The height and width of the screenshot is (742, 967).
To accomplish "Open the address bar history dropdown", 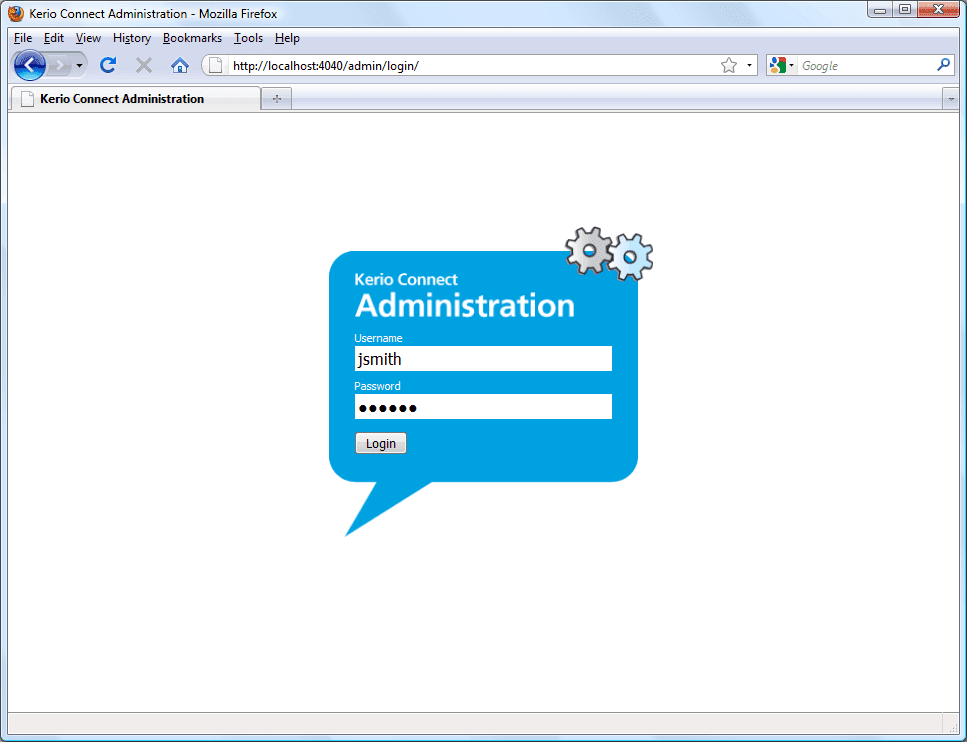I will click(x=749, y=65).
